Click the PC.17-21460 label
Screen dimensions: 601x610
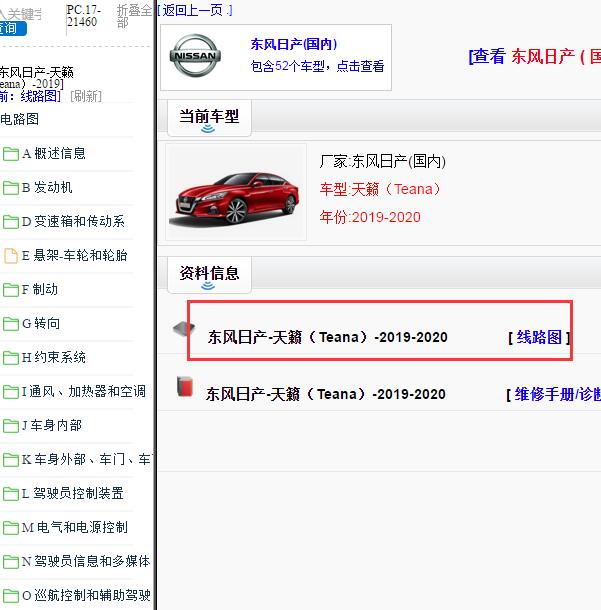click(x=84, y=16)
